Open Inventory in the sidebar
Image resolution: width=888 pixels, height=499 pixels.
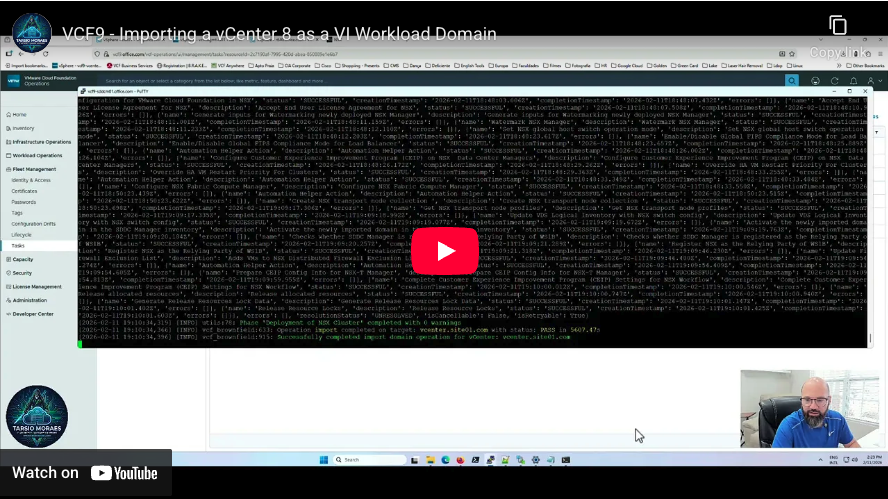coord(20,129)
